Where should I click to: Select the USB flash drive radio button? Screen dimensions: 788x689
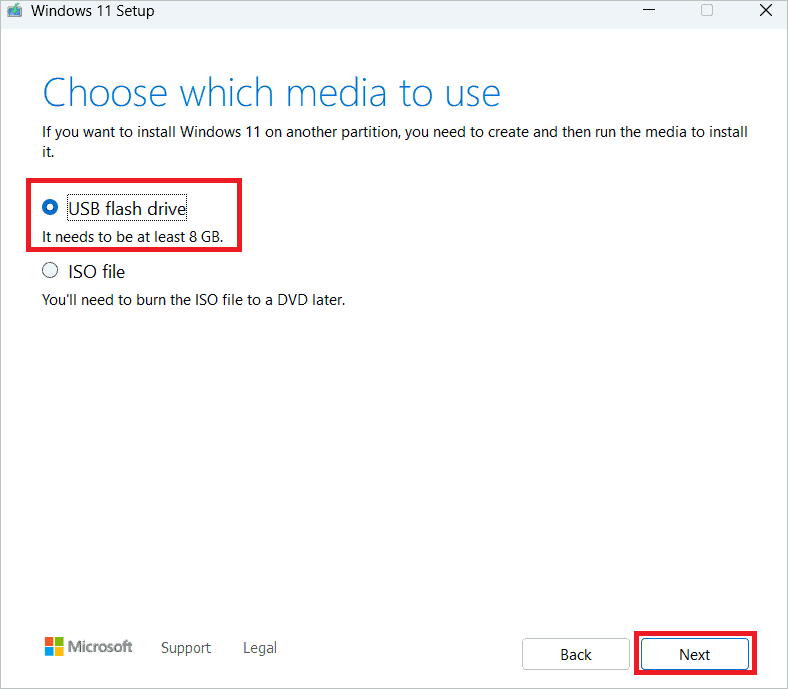(50, 207)
